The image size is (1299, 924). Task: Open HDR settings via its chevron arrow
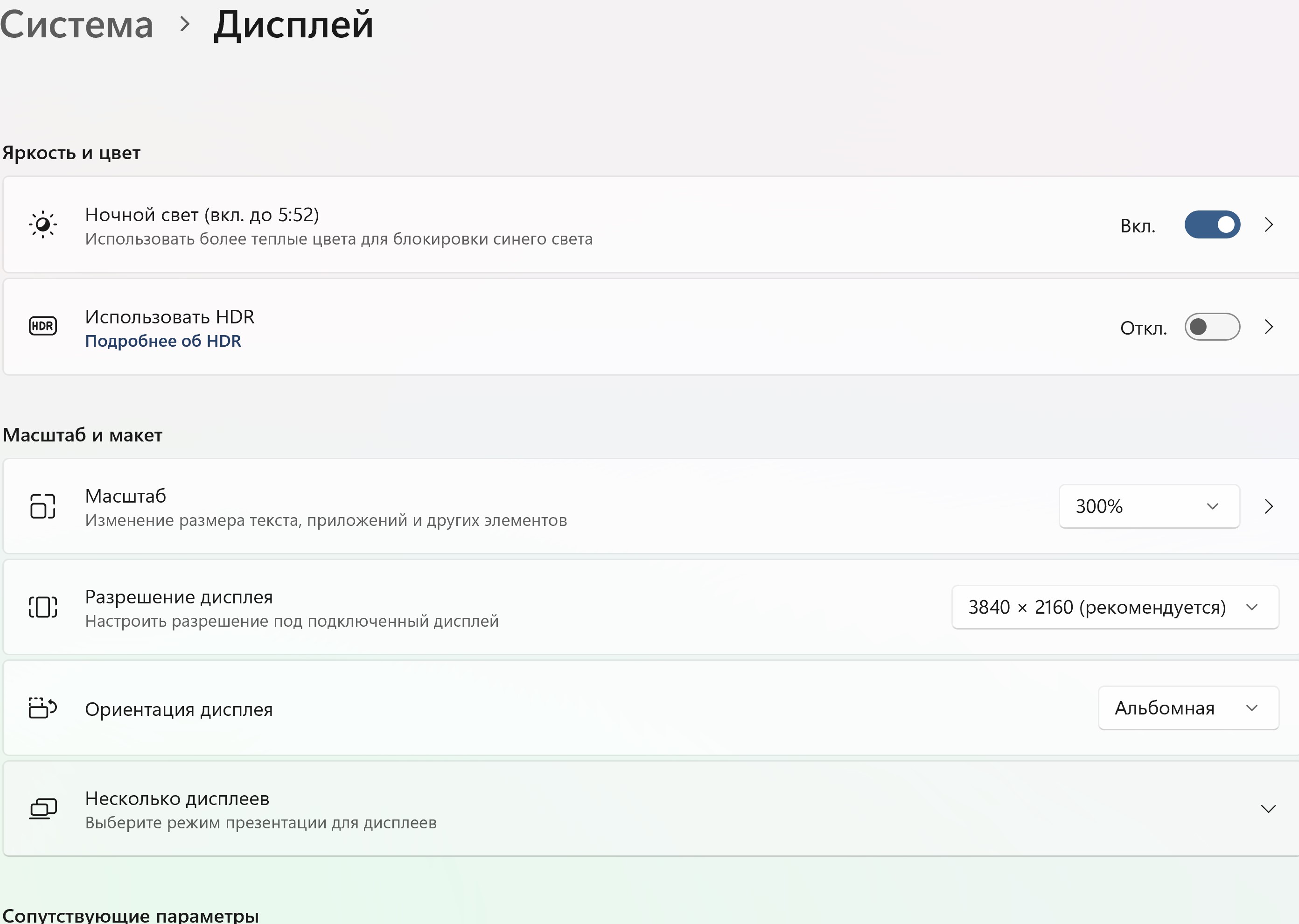tap(1269, 327)
